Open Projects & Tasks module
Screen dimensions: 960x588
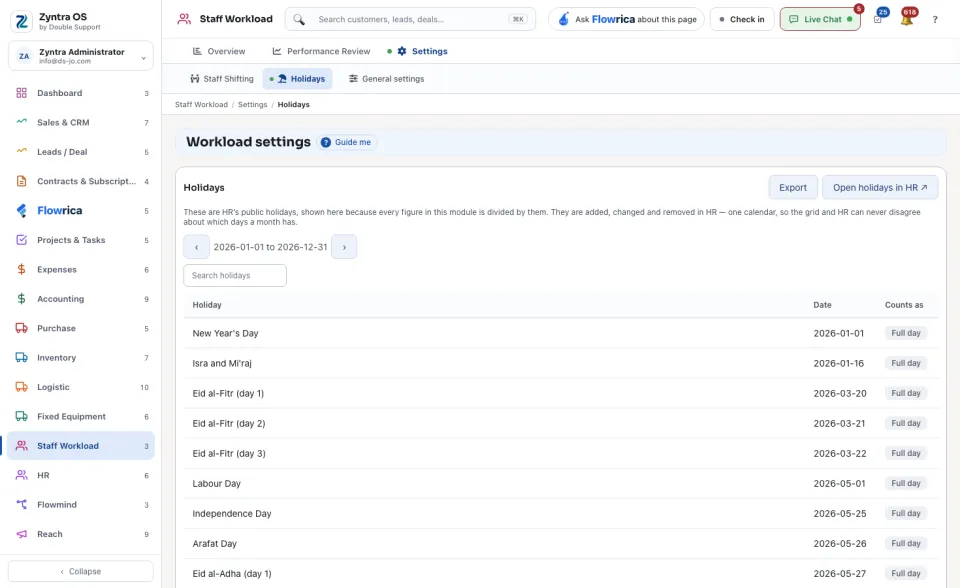(81, 240)
